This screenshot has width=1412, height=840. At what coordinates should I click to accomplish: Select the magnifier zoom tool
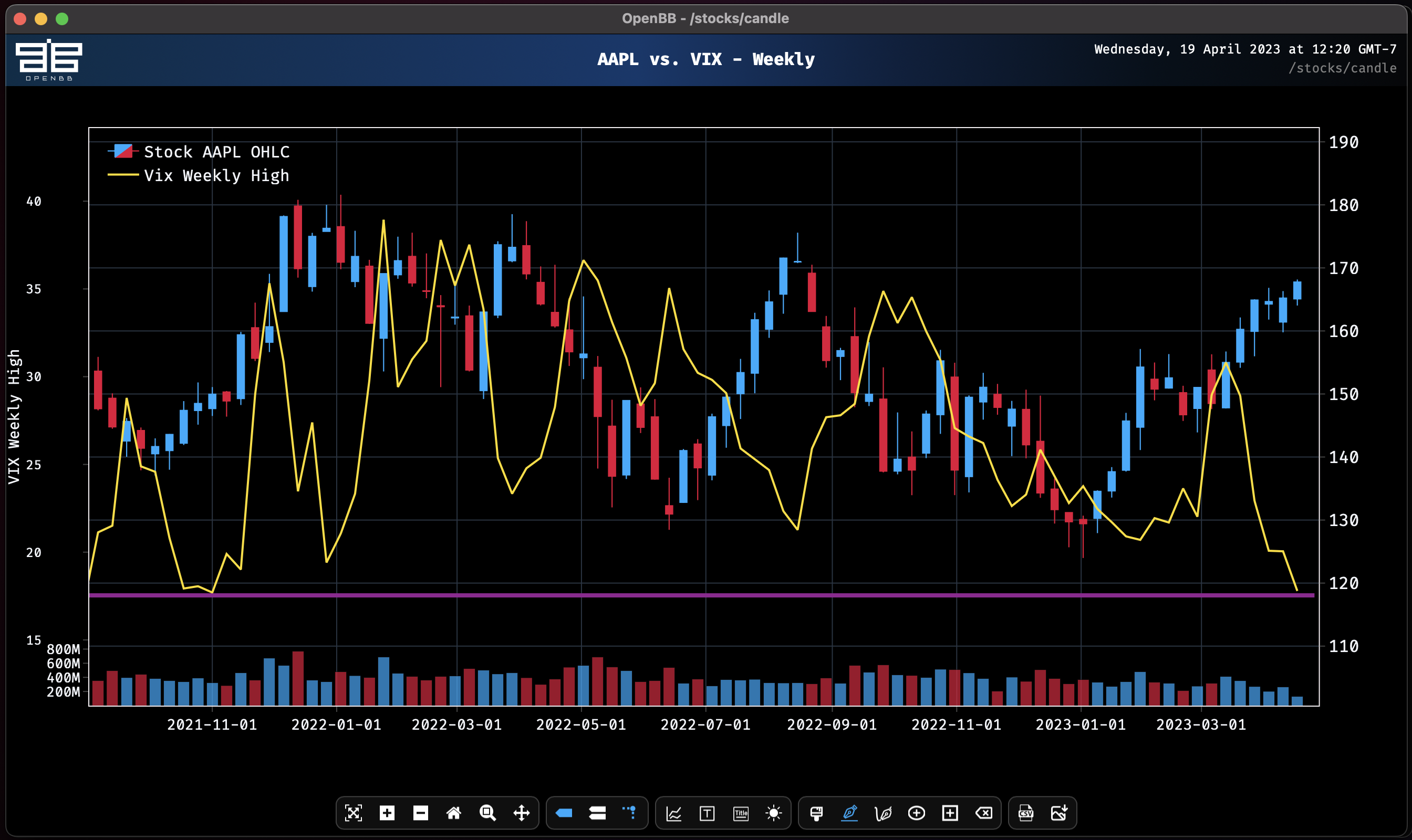coord(487,813)
